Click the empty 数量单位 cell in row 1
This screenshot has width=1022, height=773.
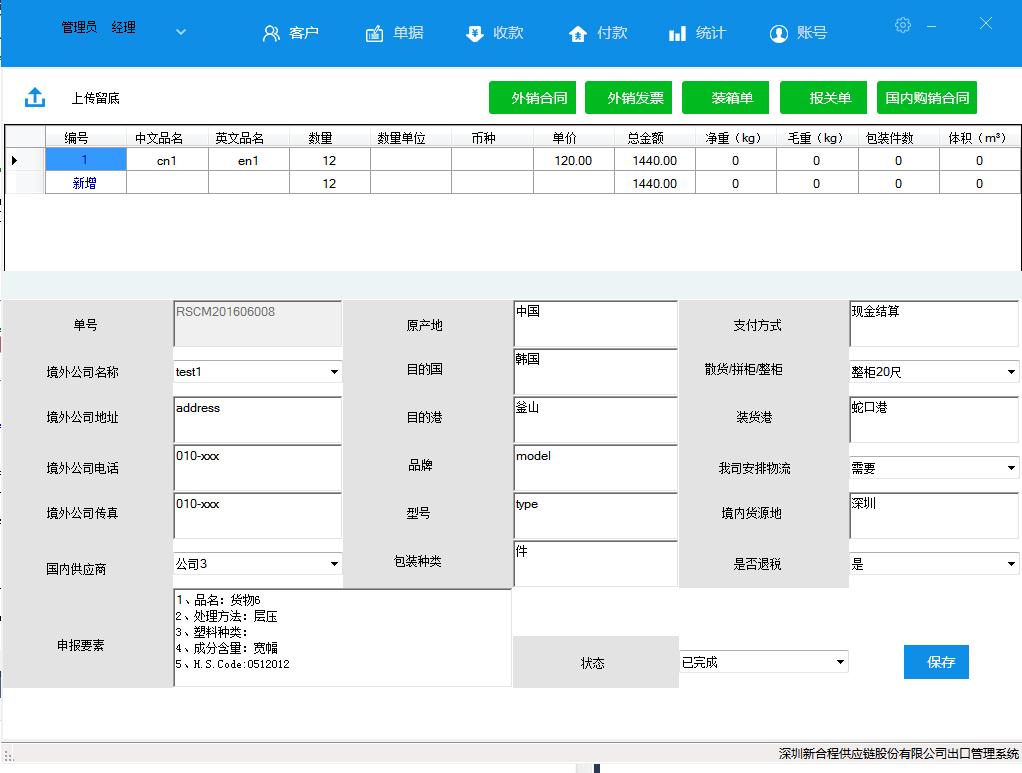pyautogui.click(x=411, y=160)
